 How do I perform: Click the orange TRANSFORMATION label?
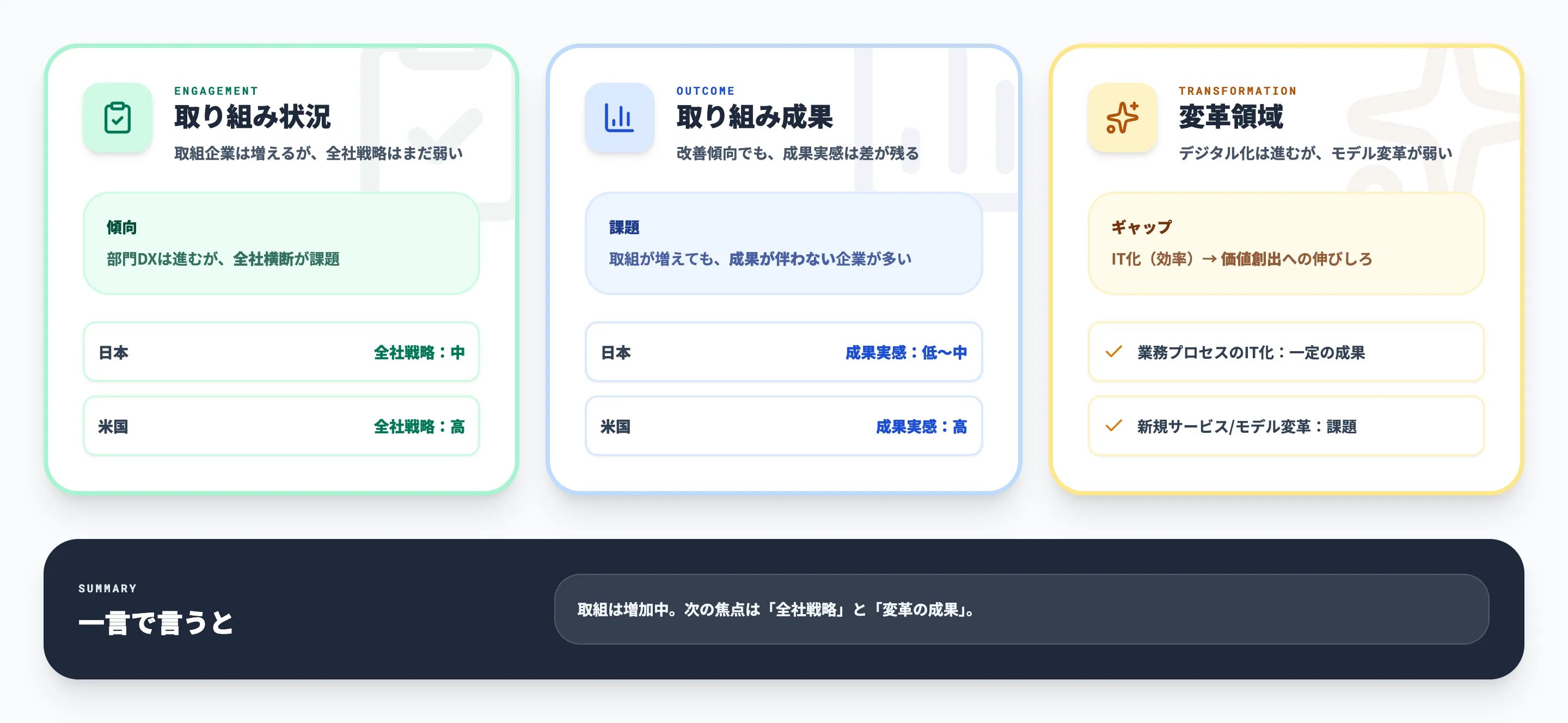click(x=1237, y=91)
